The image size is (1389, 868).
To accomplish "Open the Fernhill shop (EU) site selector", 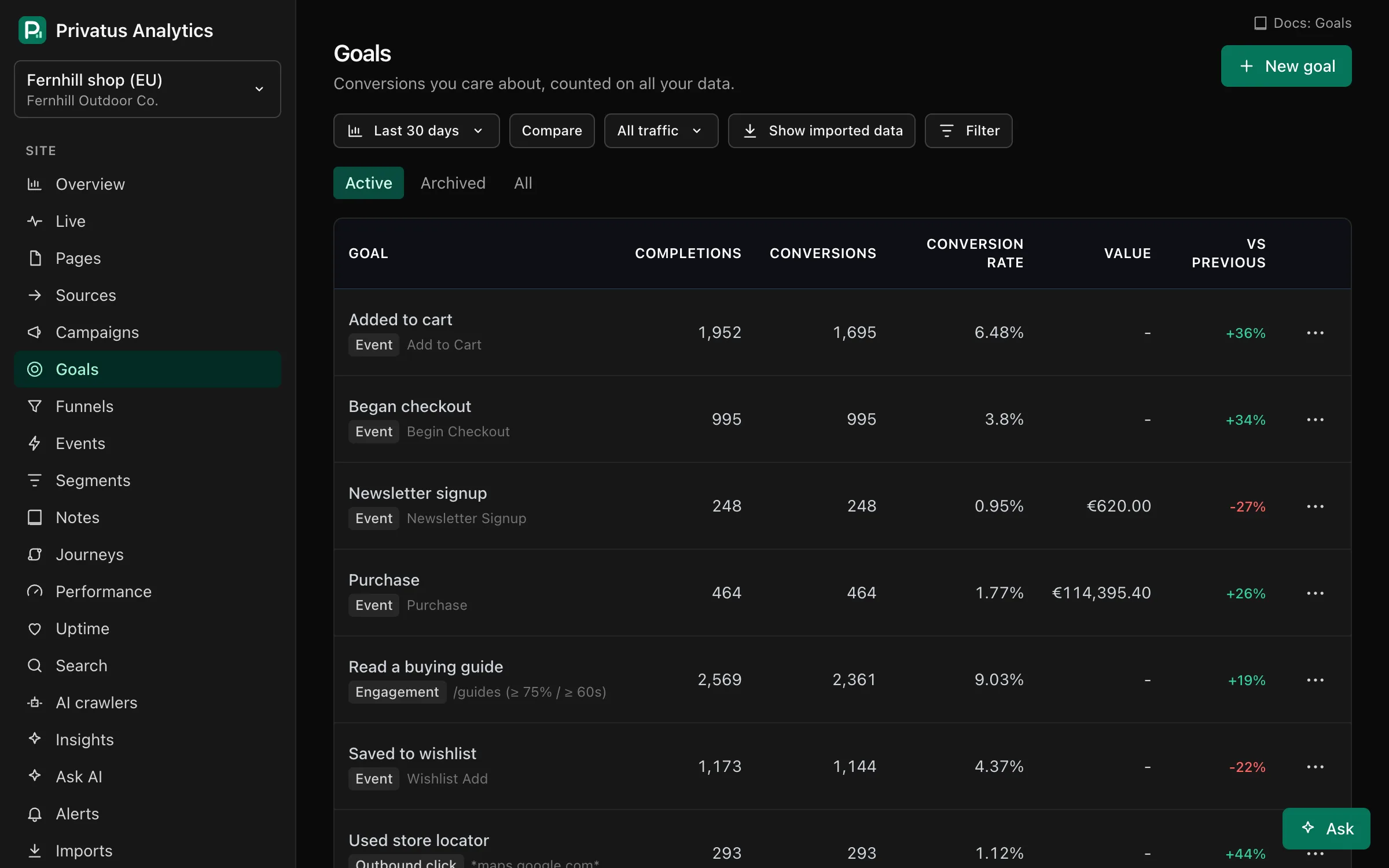I will 148,89.
